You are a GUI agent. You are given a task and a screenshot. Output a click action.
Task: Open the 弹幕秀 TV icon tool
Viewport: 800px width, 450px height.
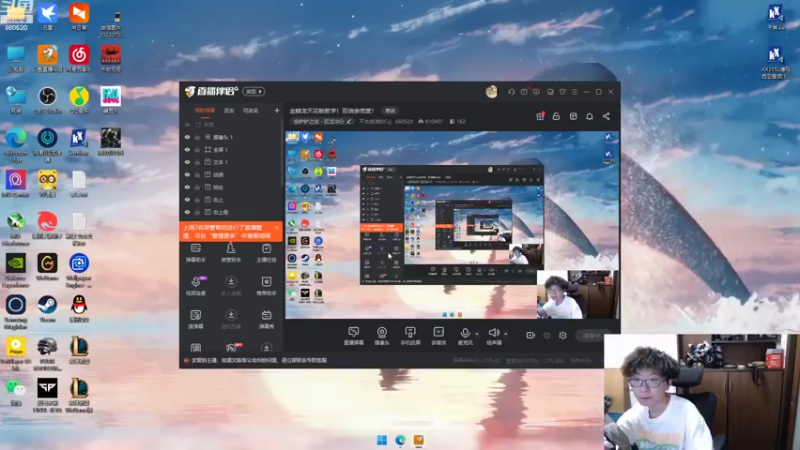pyautogui.click(x=266, y=319)
